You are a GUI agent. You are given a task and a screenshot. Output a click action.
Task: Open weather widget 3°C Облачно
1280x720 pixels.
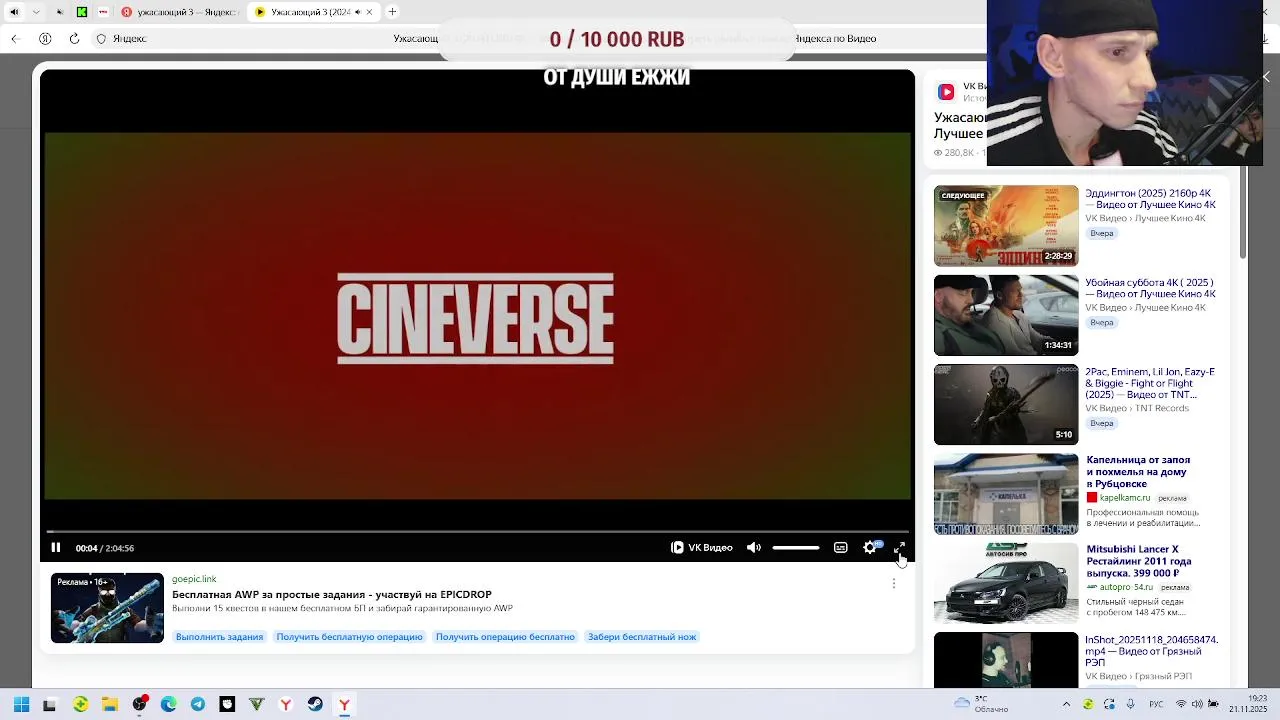(982, 704)
